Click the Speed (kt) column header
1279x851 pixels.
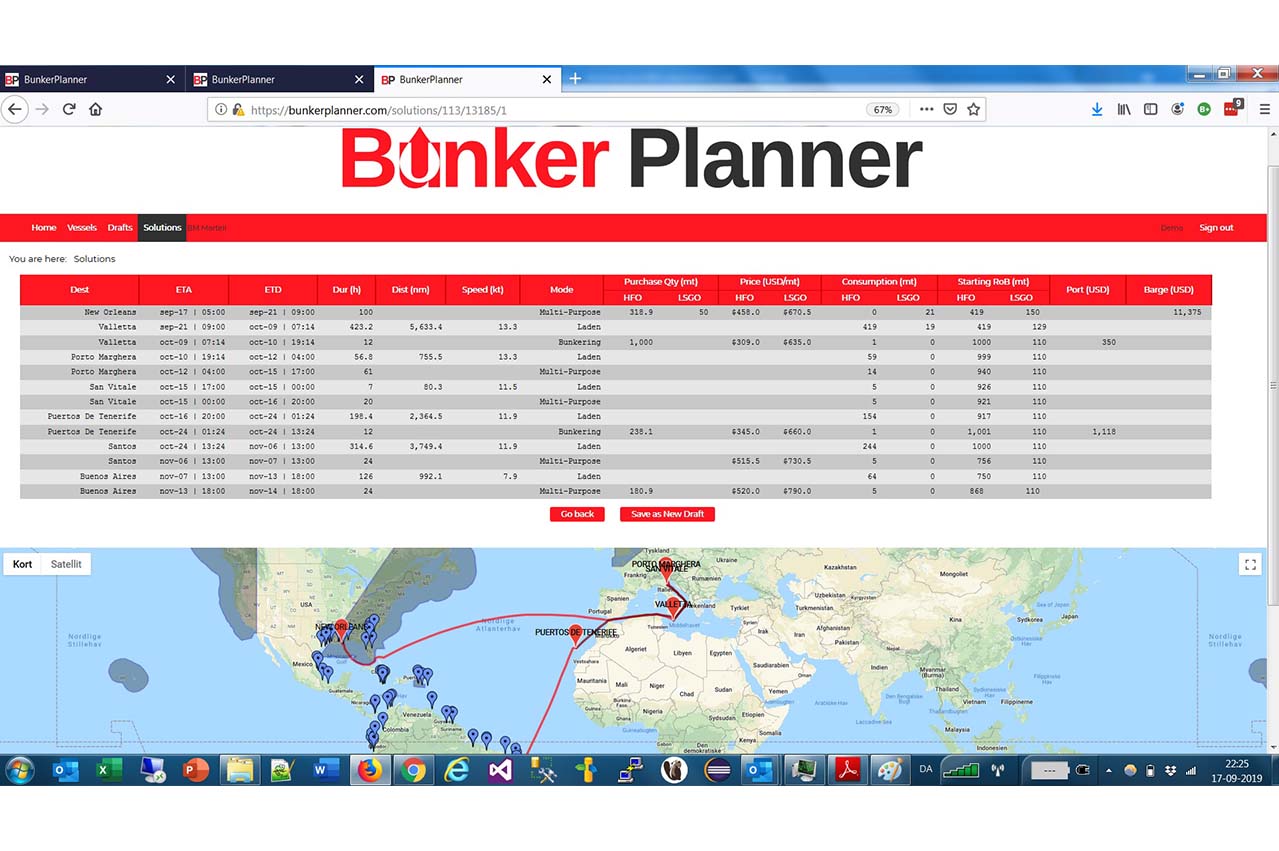(x=482, y=290)
